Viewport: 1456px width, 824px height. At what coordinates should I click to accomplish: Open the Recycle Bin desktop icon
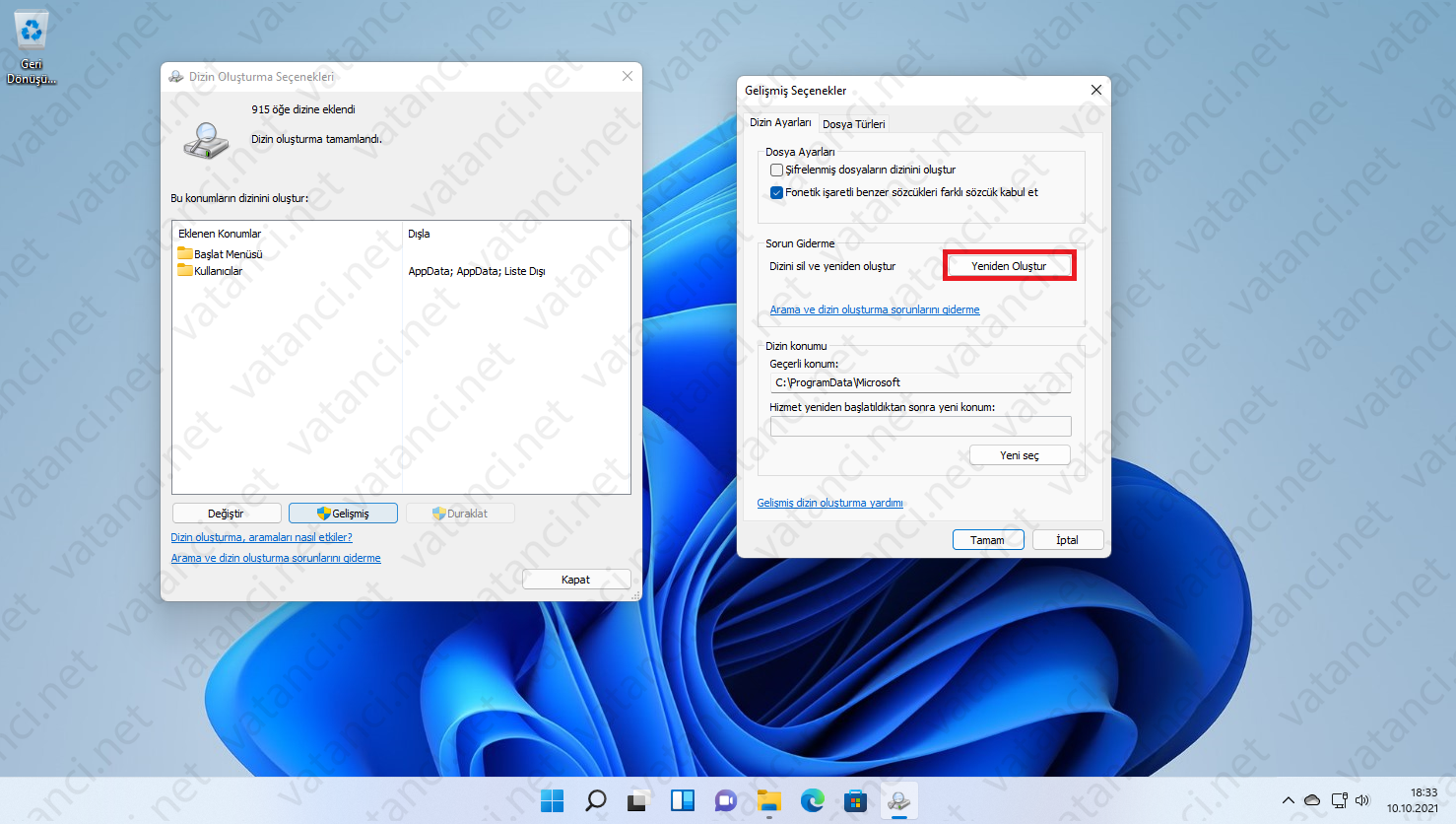click(32, 47)
